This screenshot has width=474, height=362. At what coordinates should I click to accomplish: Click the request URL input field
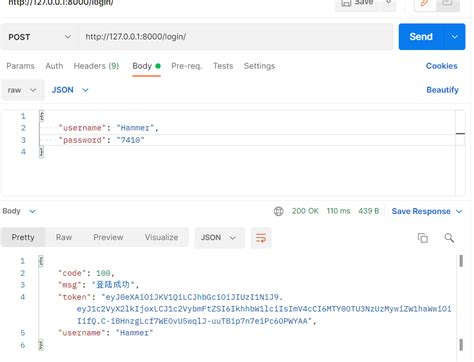236,37
